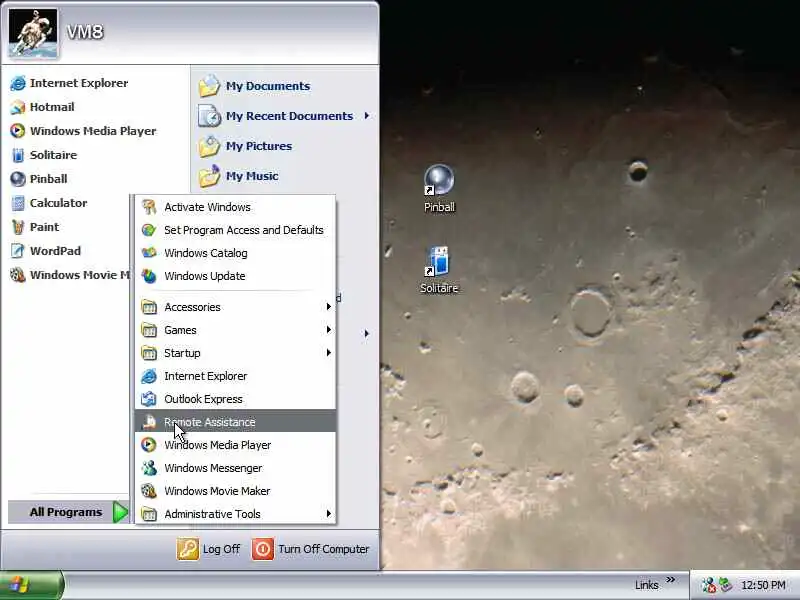800x600 pixels.
Task: Open the My Documents folder icon
Action: point(209,86)
